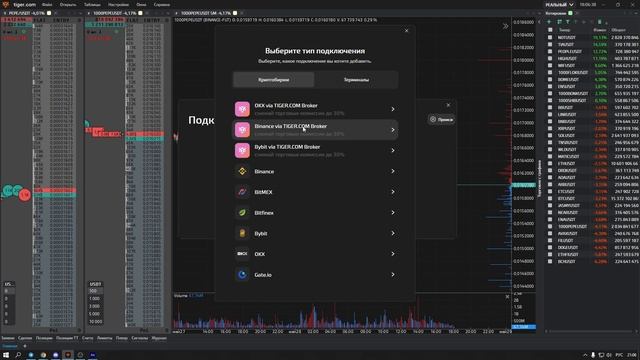Expand Binance via TIGER.COM Broker row chevron
640x360 pixels.
pyautogui.click(x=393, y=130)
